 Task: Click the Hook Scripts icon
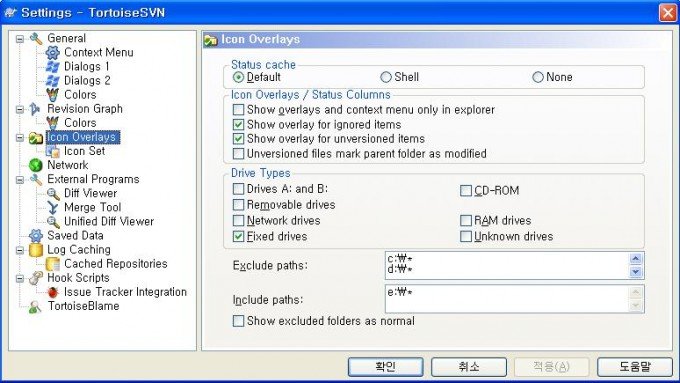click(x=36, y=278)
